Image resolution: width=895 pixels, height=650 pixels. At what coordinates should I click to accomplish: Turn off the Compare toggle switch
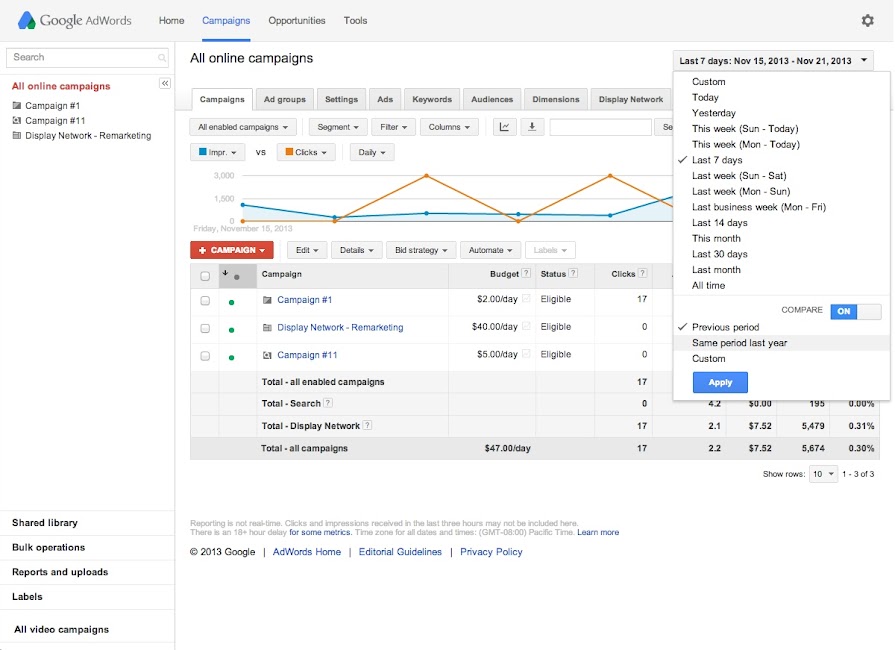coord(856,311)
